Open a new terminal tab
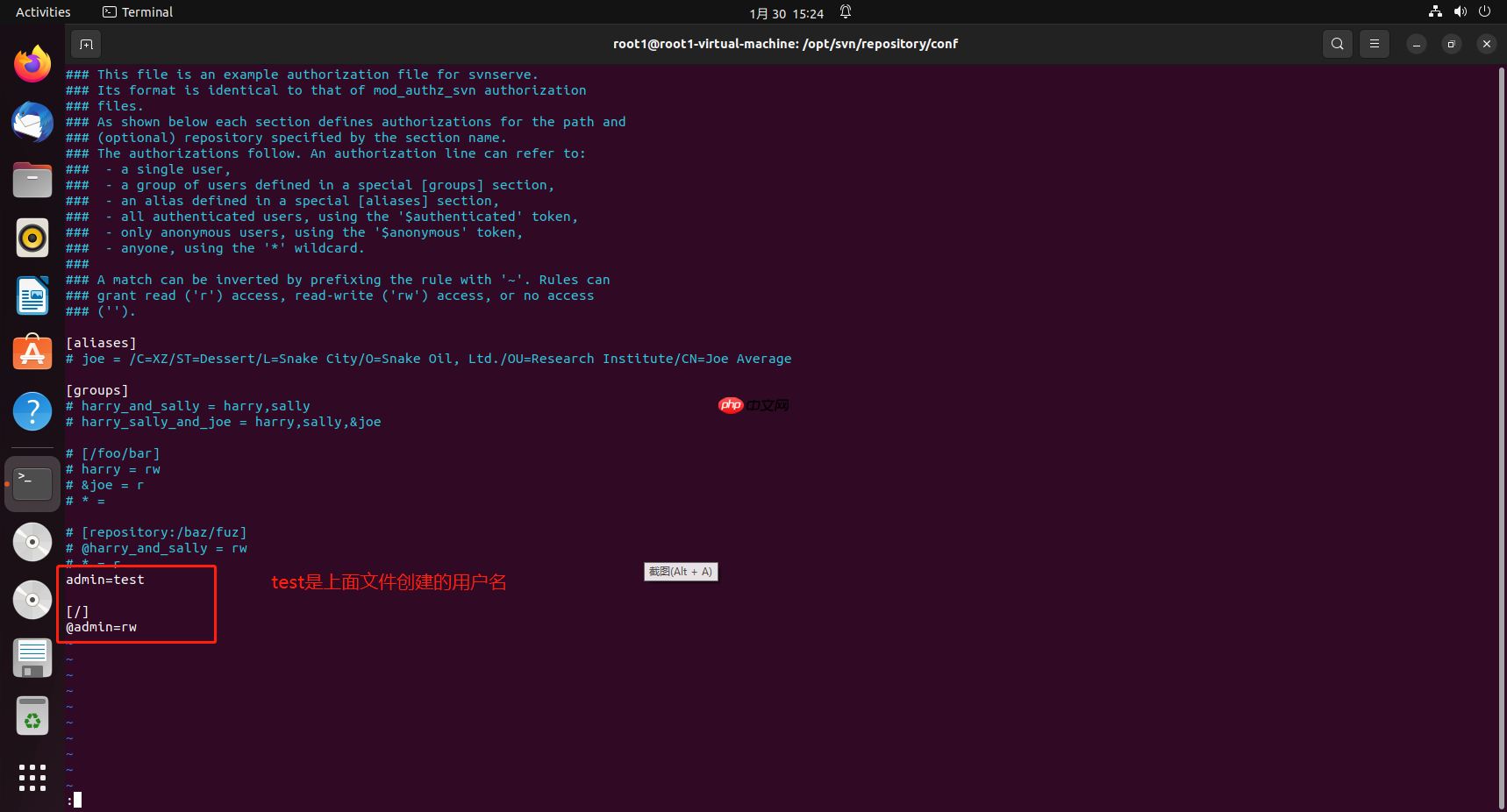Image resolution: width=1507 pixels, height=812 pixels. click(x=86, y=44)
